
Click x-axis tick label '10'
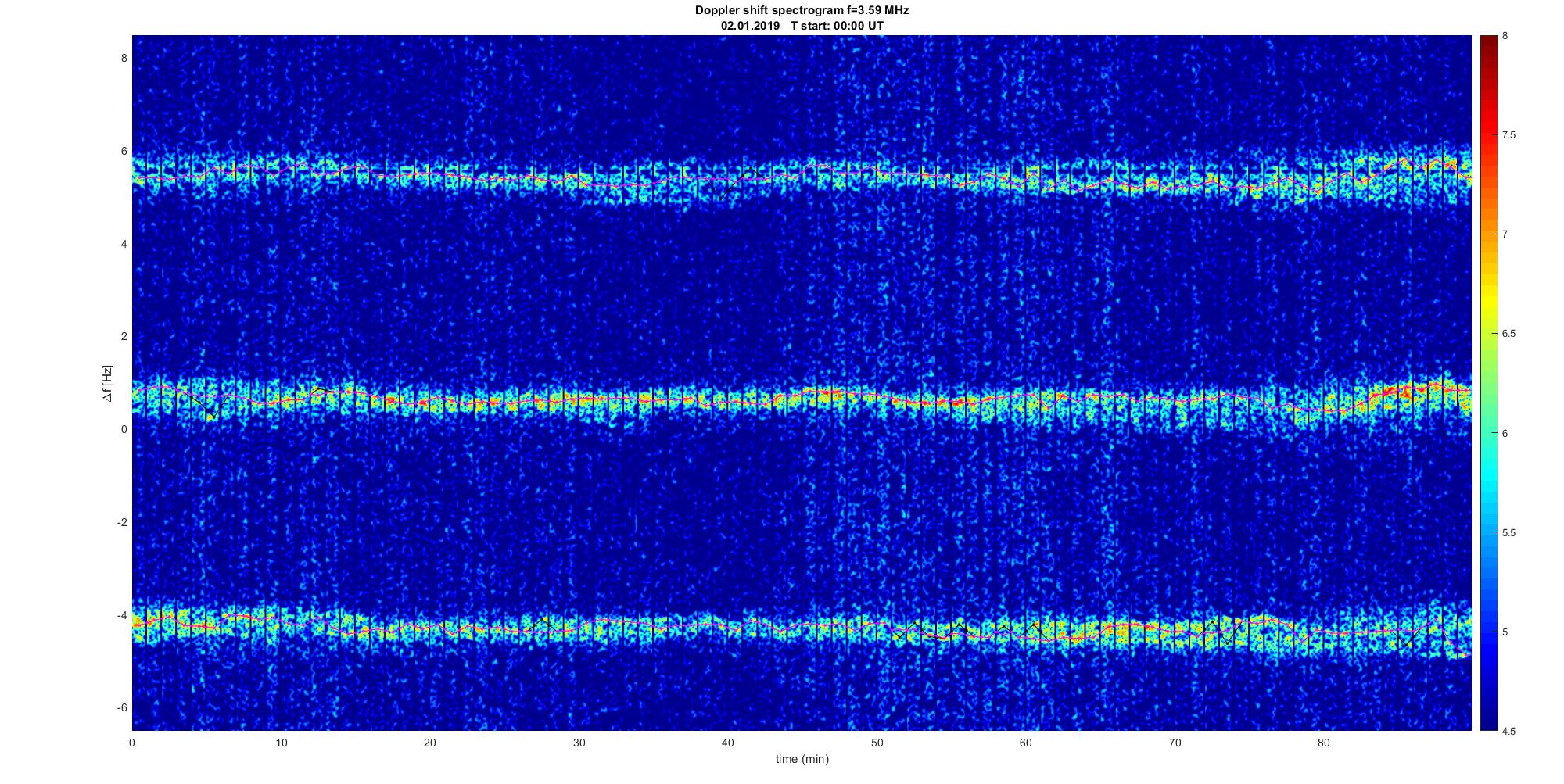click(281, 743)
